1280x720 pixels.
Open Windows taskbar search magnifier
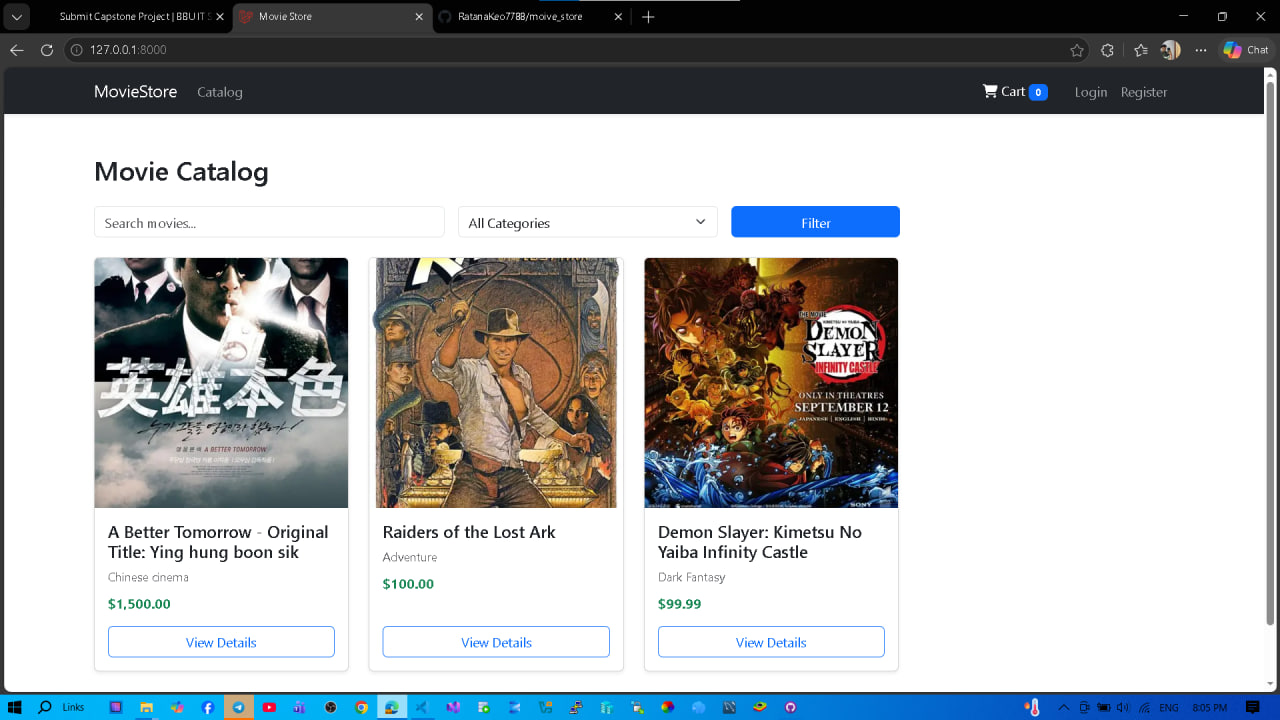coord(45,707)
